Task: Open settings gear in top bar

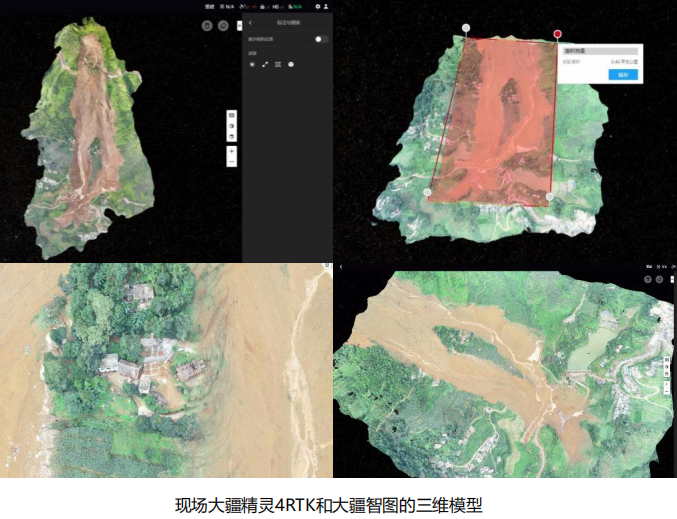Action: click(x=318, y=6)
